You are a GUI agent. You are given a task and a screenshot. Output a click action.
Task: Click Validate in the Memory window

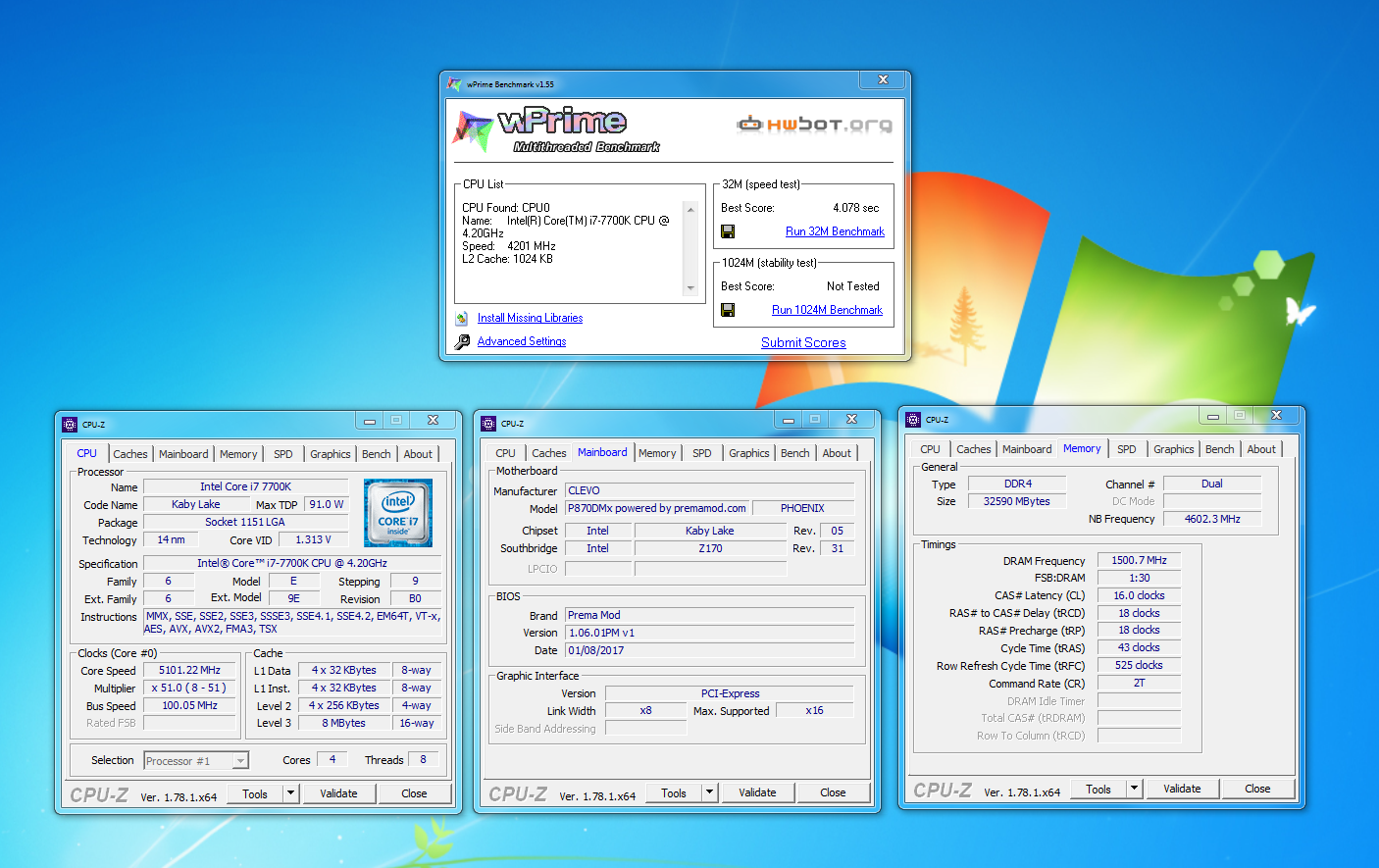[x=1182, y=789]
